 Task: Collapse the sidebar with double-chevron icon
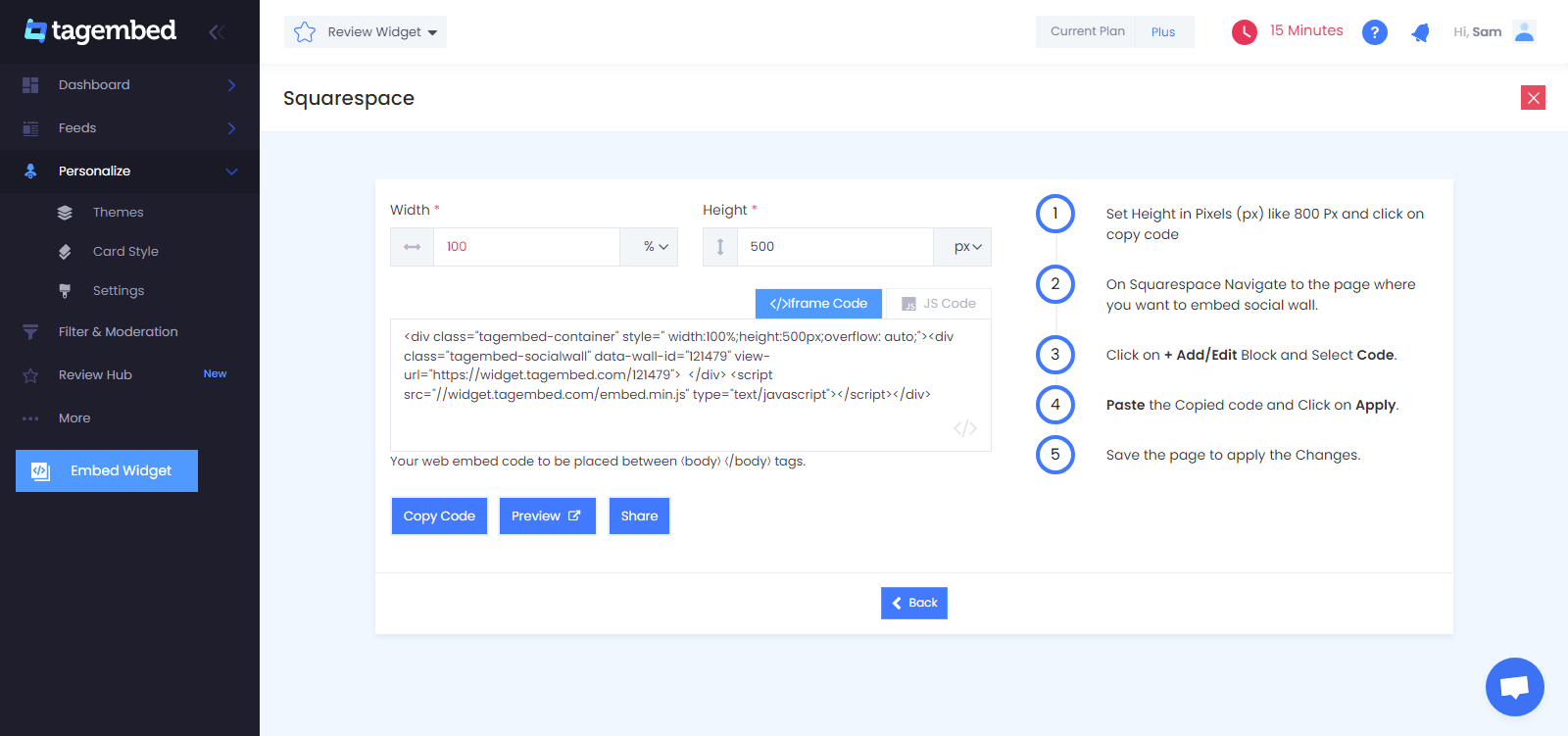click(217, 32)
